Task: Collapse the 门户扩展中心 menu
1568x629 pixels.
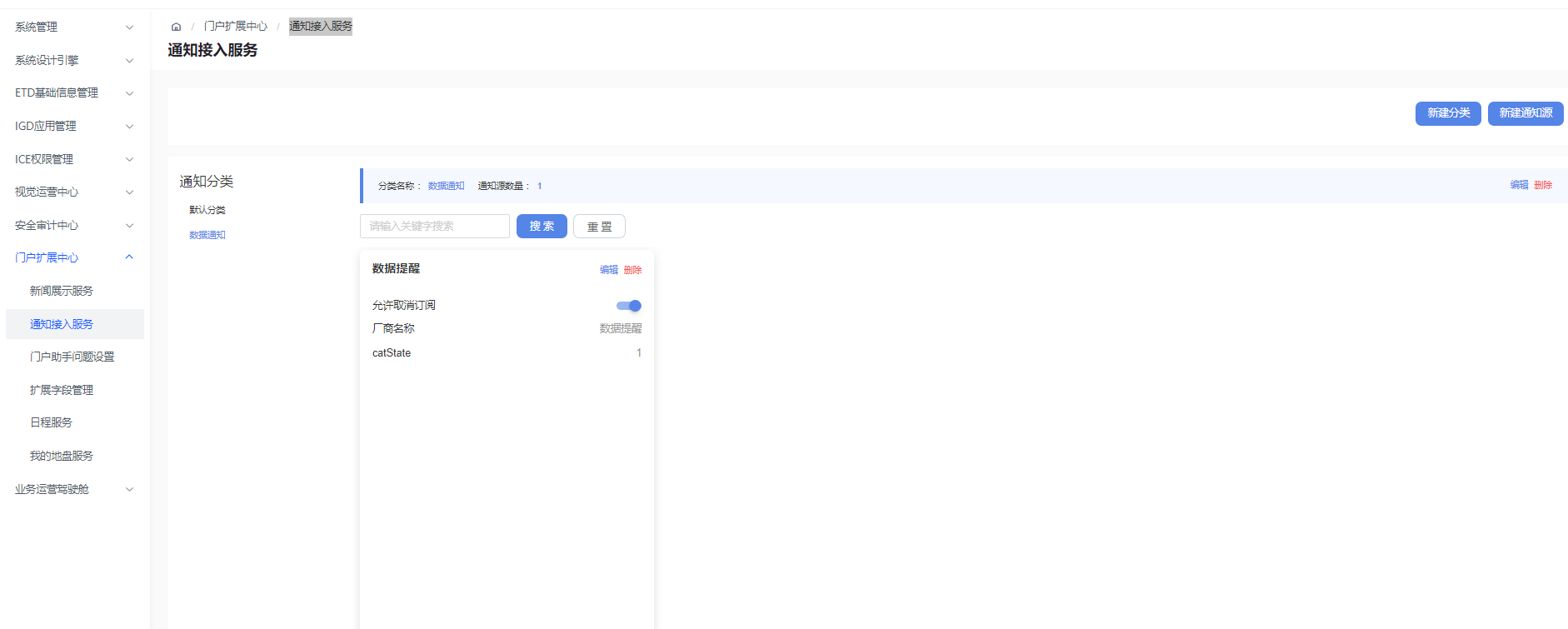Action: tap(73, 257)
